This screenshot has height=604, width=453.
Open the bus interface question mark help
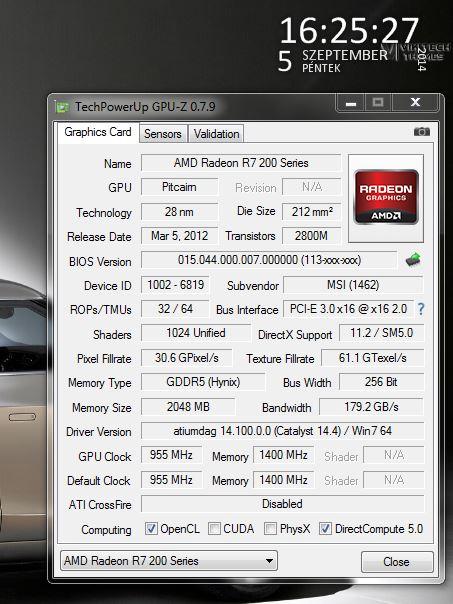click(x=421, y=309)
